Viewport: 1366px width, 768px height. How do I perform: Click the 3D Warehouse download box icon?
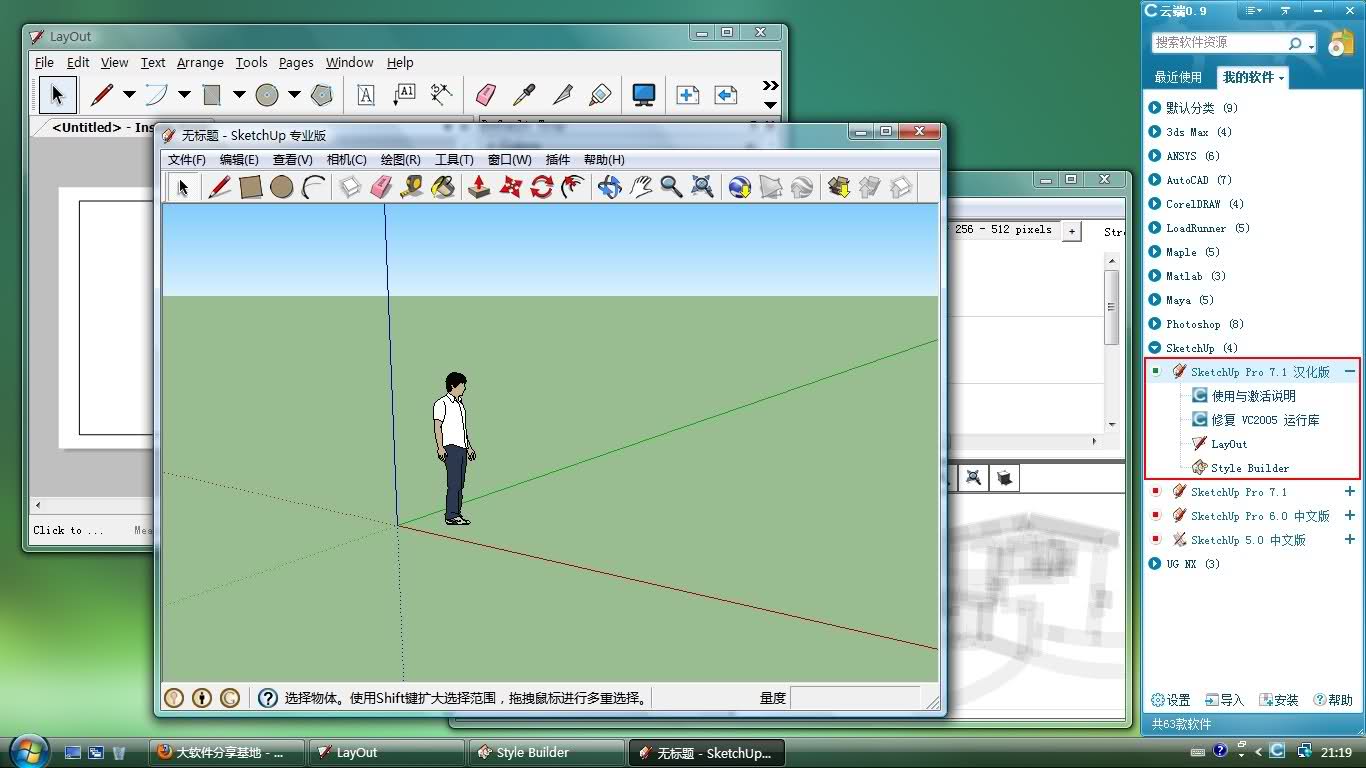coord(838,187)
